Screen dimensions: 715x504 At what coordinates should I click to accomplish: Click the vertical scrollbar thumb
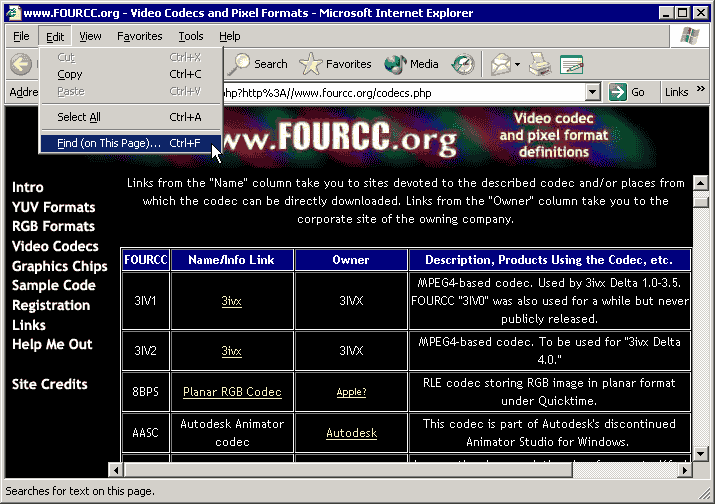(700, 201)
